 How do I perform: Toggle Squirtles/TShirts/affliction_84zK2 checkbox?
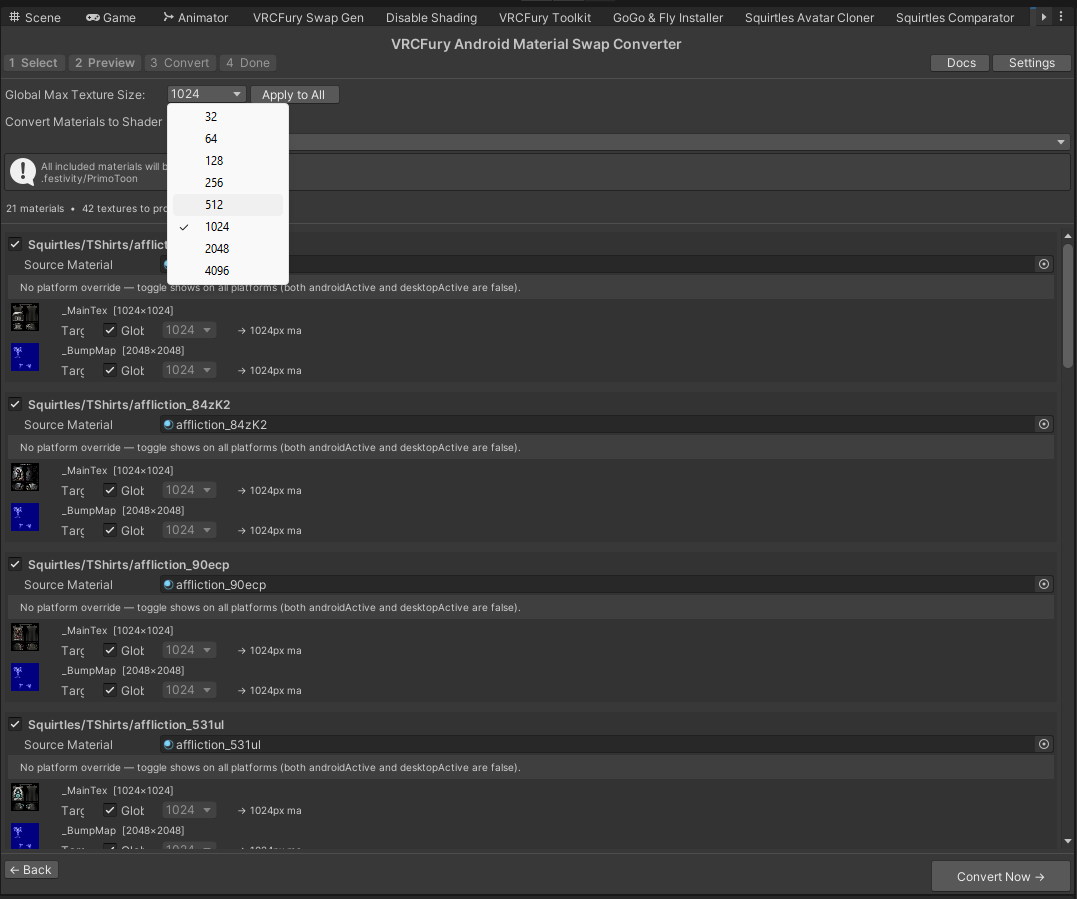tap(15, 404)
